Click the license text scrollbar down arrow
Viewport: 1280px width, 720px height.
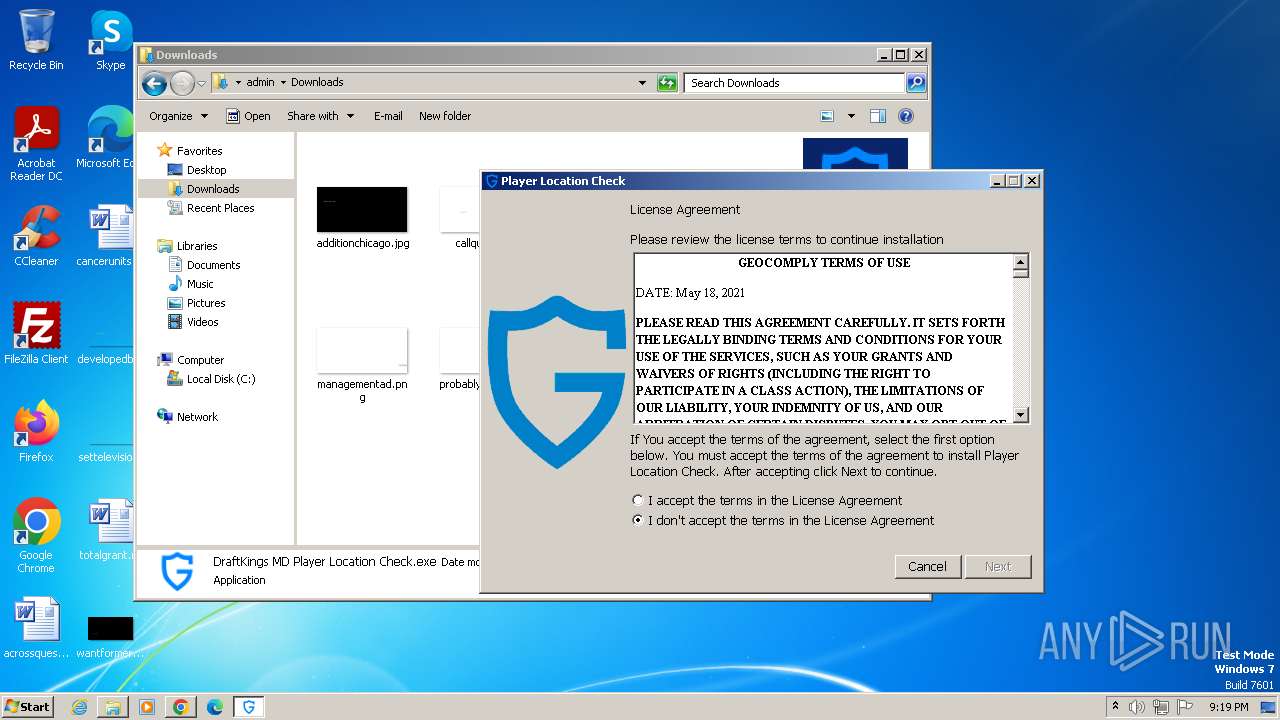pyautogui.click(x=1021, y=415)
